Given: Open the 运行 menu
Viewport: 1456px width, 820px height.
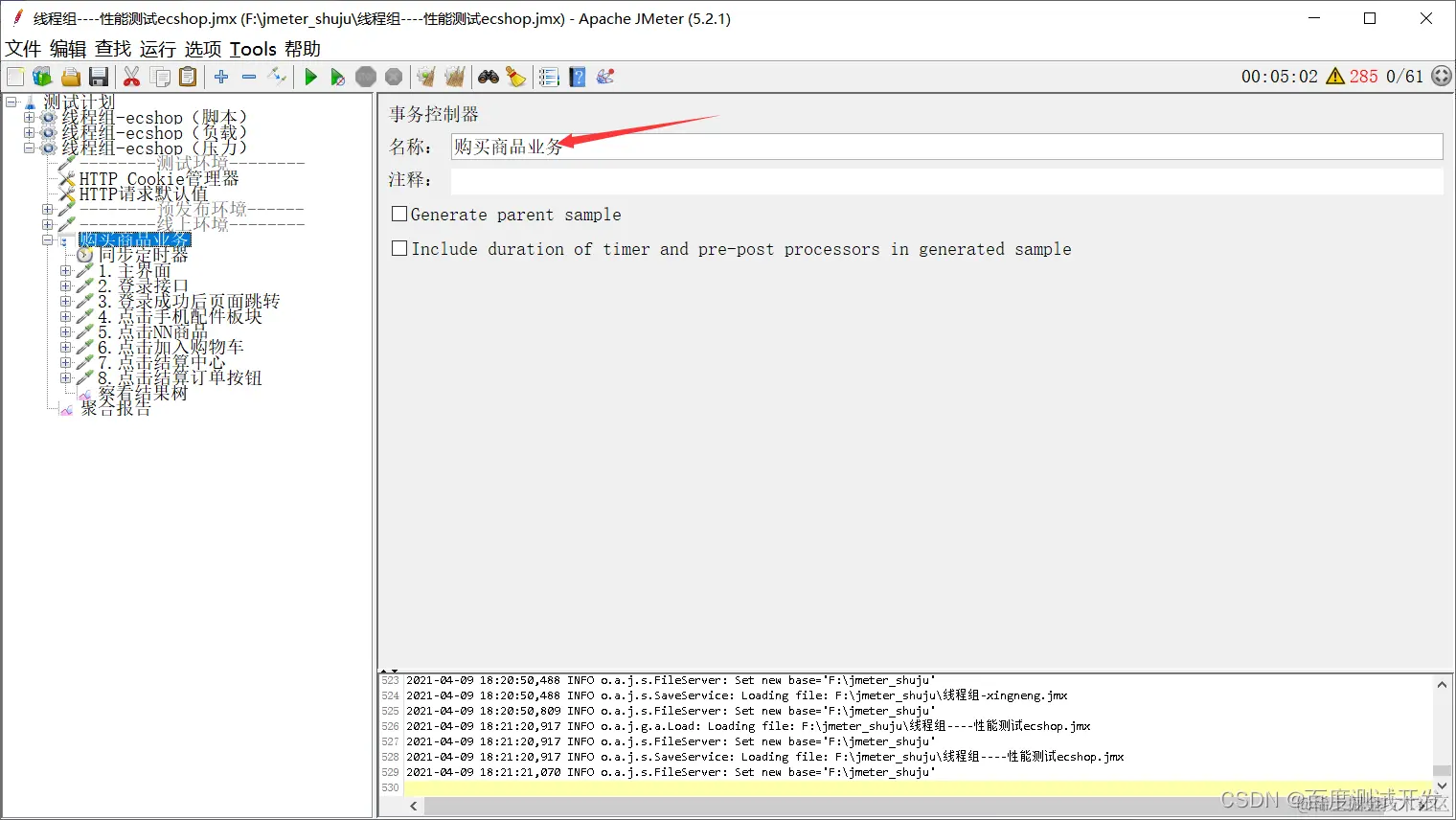Looking at the screenshot, I should (158, 49).
